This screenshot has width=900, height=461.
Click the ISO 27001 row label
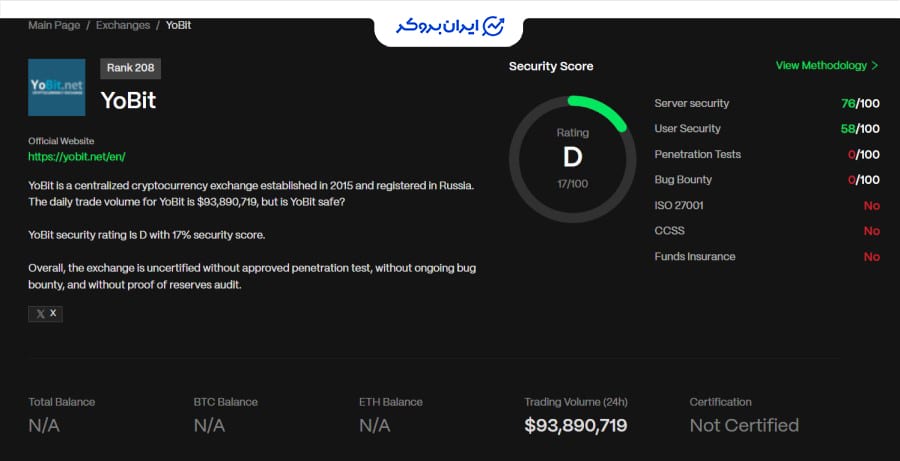point(678,206)
